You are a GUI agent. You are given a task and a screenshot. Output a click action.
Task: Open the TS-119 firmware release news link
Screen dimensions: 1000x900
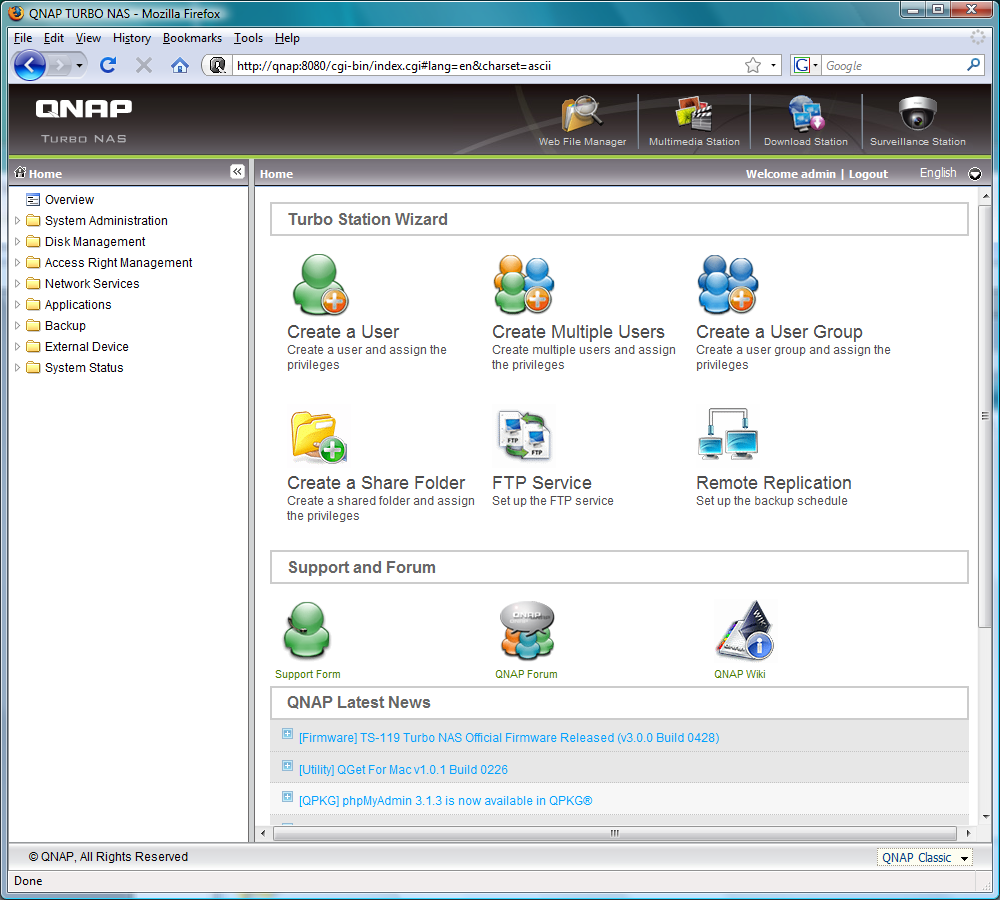509,737
